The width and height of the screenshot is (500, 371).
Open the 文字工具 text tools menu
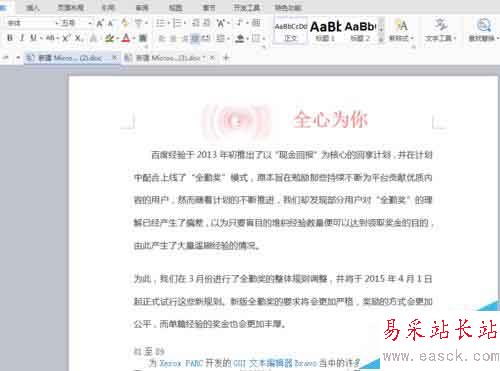[440, 31]
